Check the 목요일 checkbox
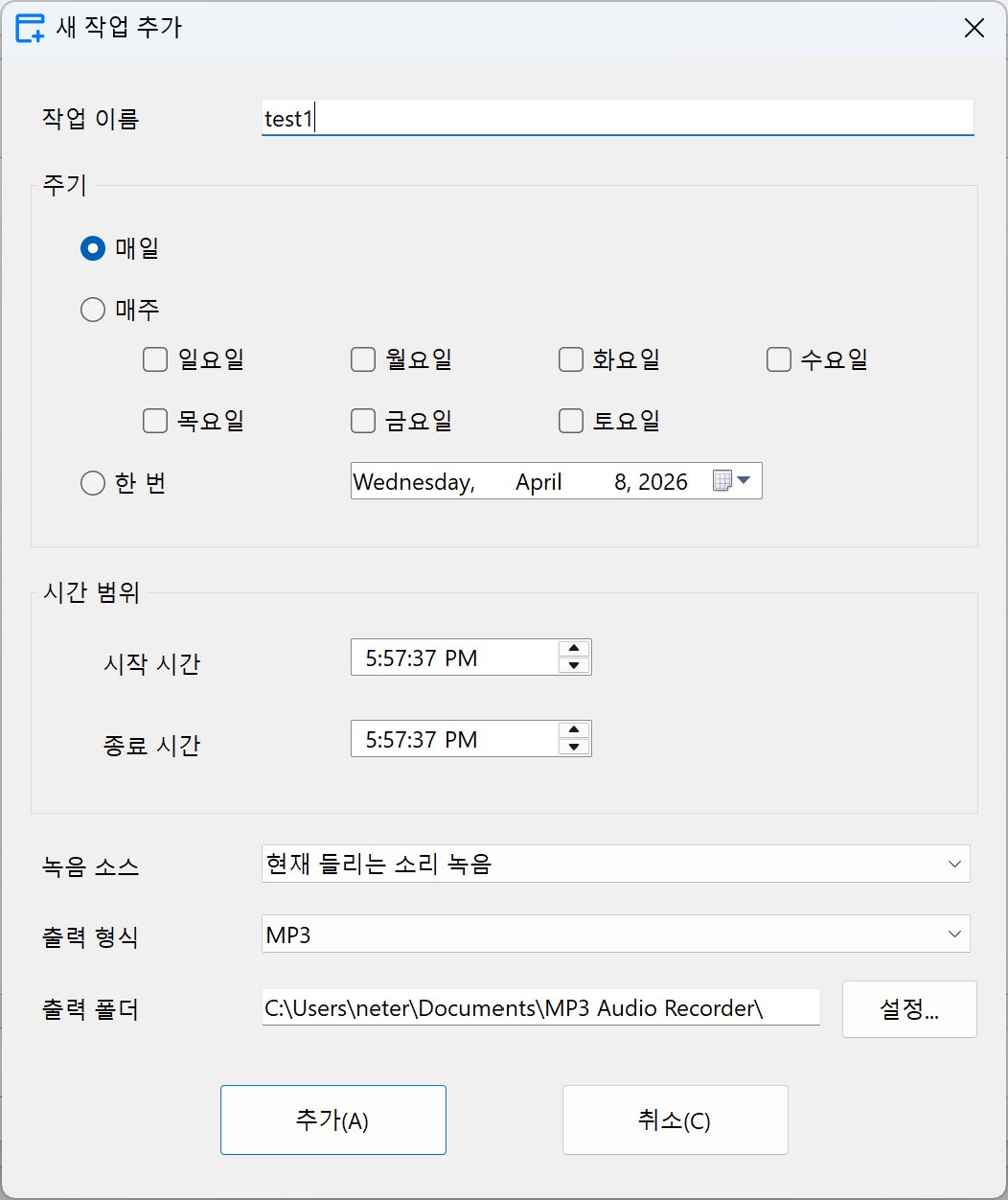This screenshot has height=1200, width=1008. [155, 421]
